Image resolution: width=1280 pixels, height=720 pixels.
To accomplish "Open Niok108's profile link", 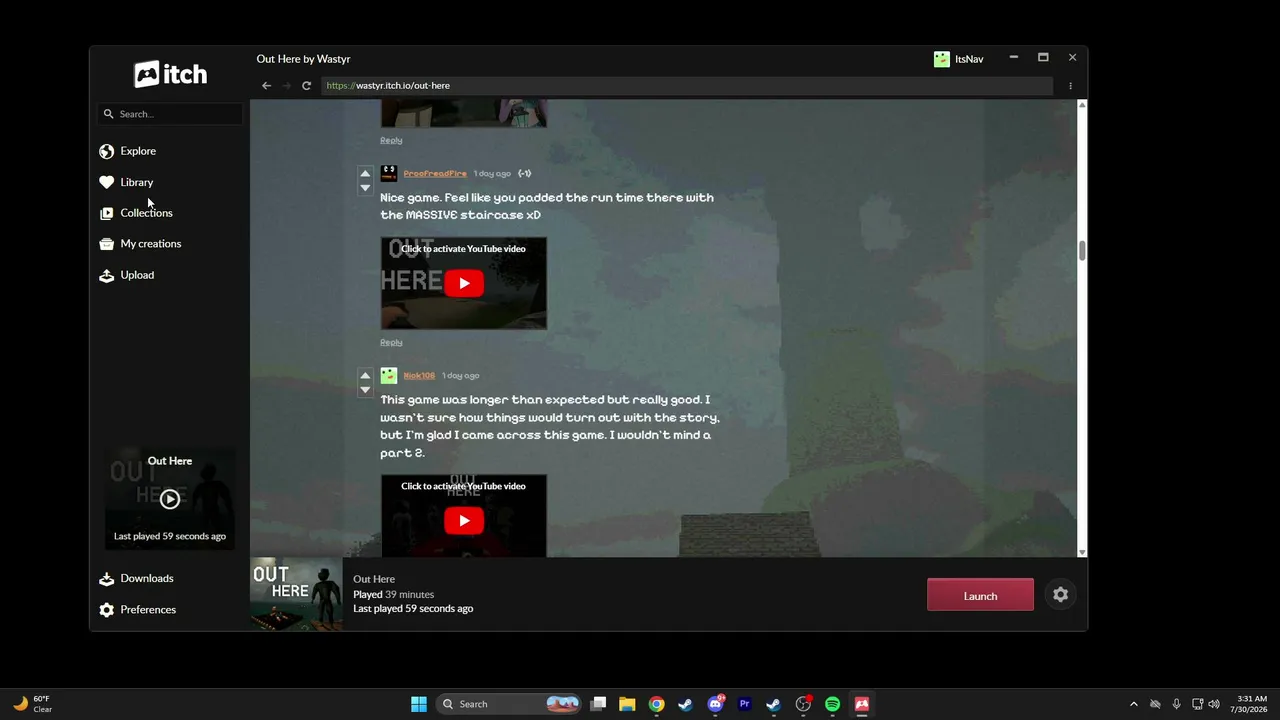I will 419,376.
